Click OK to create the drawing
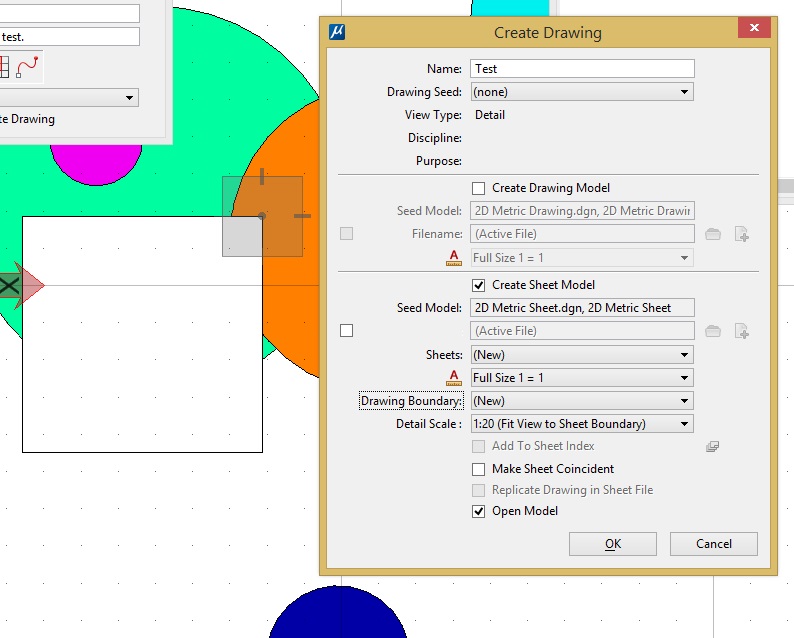 tap(613, 544)
